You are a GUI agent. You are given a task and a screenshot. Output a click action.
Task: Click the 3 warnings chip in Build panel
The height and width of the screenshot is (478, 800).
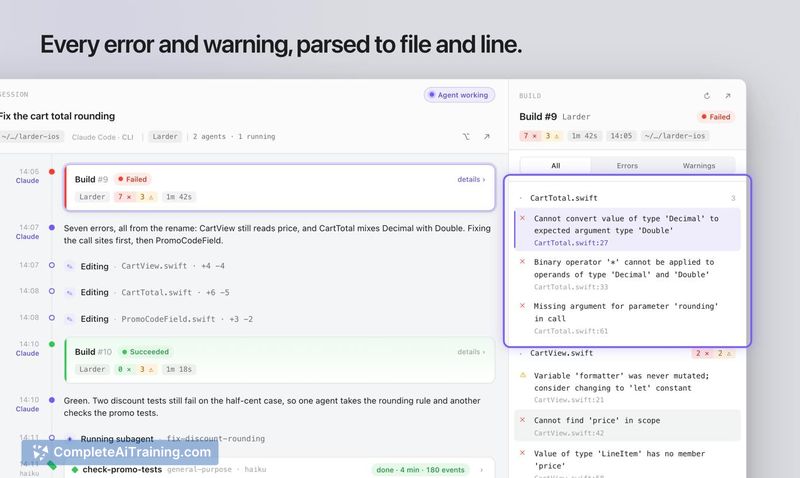pos(553,136)
